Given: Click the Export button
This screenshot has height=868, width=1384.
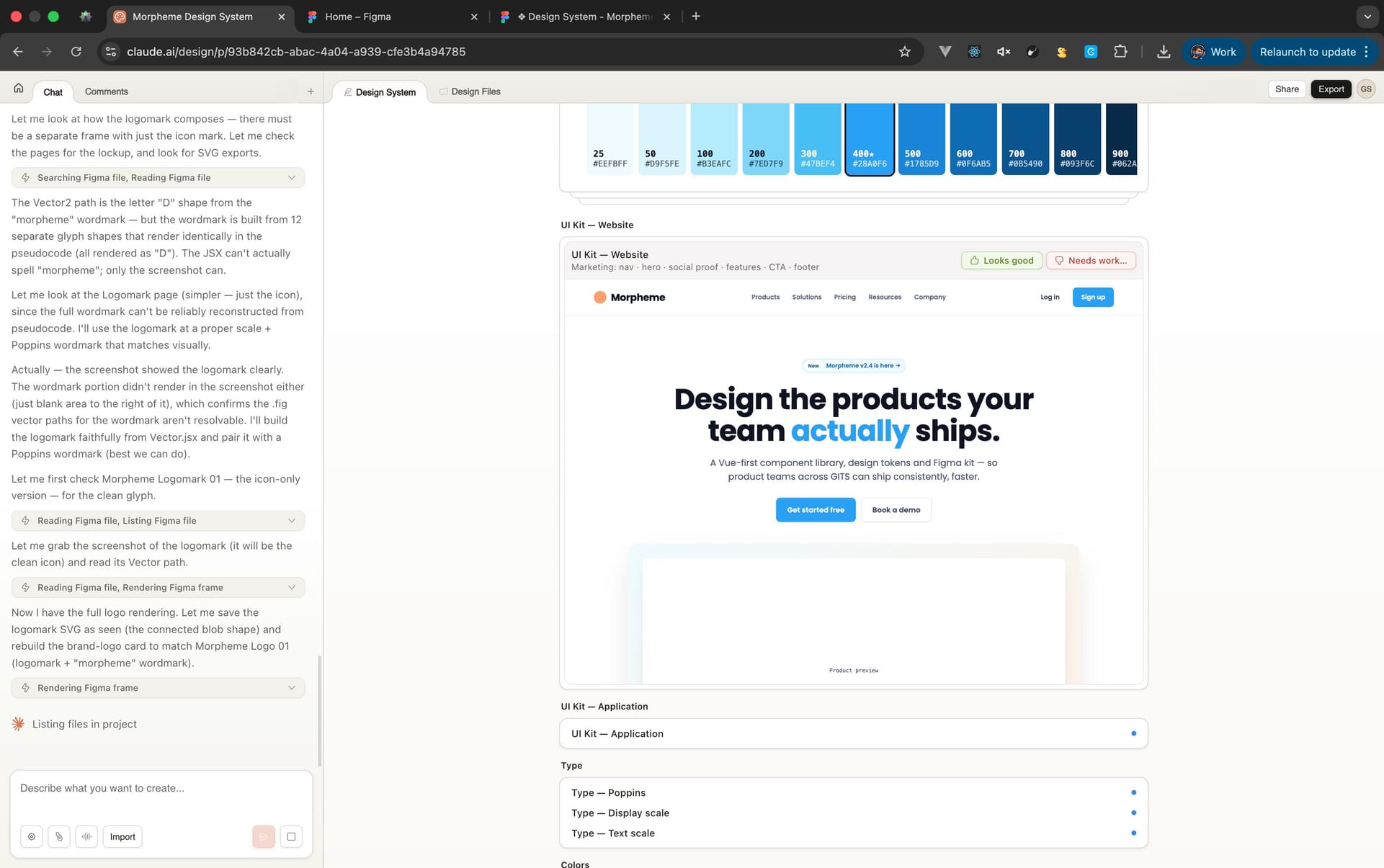Looking at the screenshot, I should [x=1331, y=89].
